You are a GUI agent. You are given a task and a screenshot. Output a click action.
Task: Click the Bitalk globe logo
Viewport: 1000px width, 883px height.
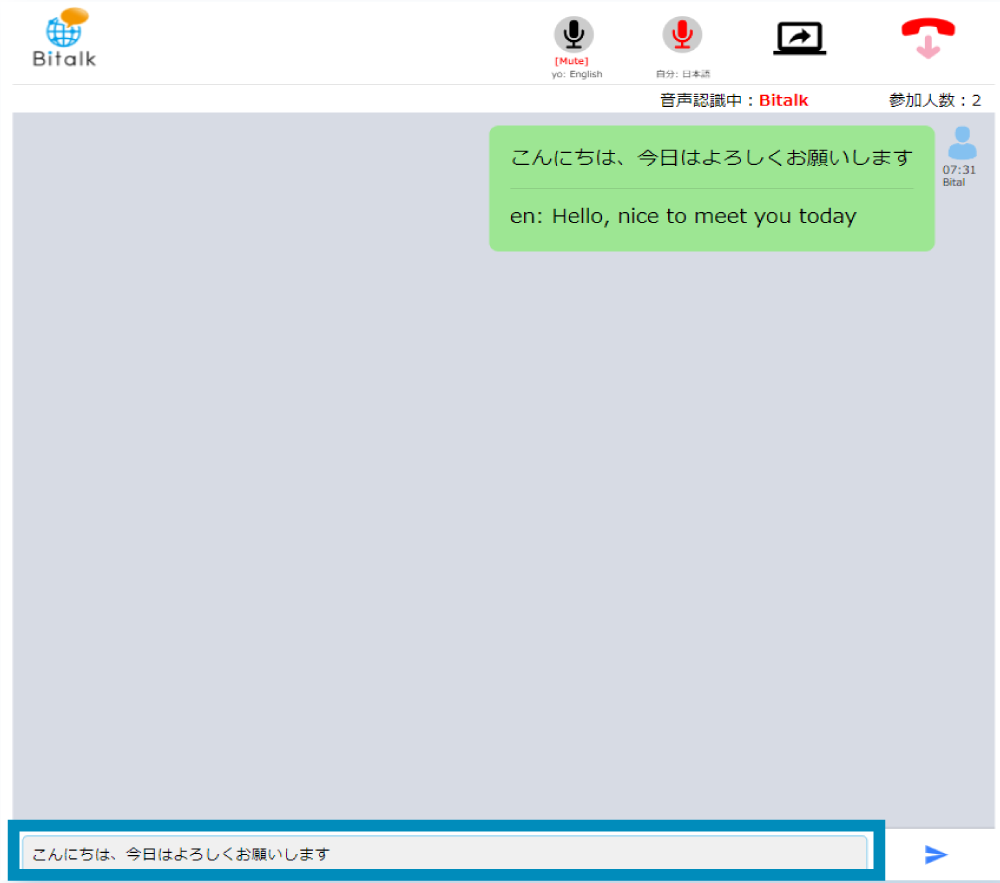(x=66, y=37)
